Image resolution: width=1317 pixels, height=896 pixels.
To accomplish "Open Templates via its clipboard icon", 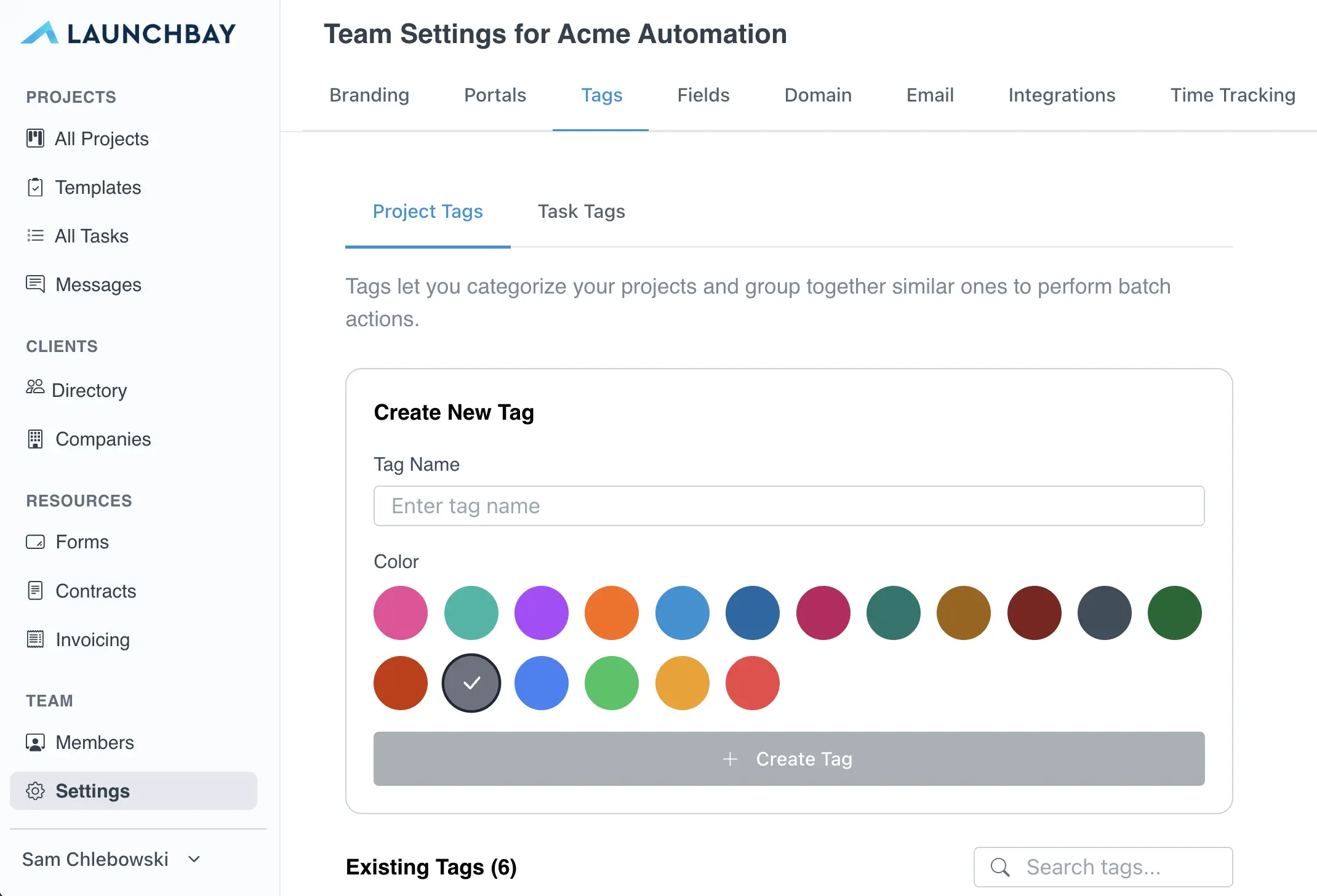I will click(35, 187).
